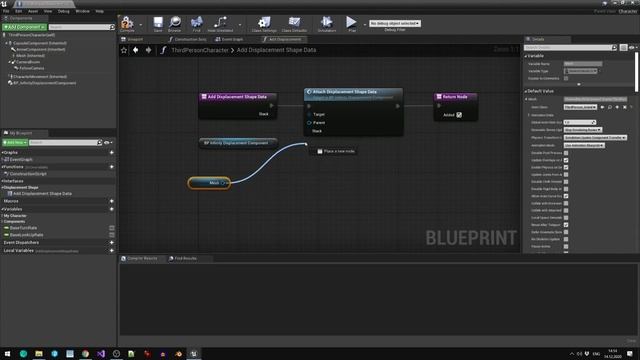The height and width of the screenshot is (360, 640).
Task: Click the Details property matrix grid icon
Action: pyautogui.click(x=623, y=48)
